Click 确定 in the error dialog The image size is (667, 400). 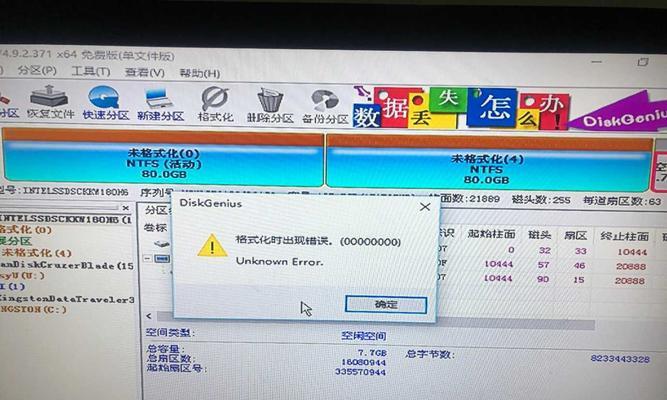(386, 304)
